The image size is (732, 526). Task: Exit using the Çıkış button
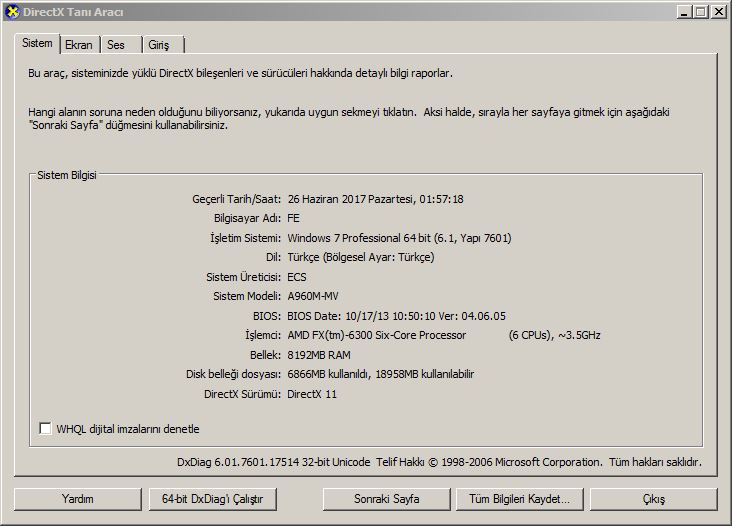pyautogui.click(x=654, y=499)
